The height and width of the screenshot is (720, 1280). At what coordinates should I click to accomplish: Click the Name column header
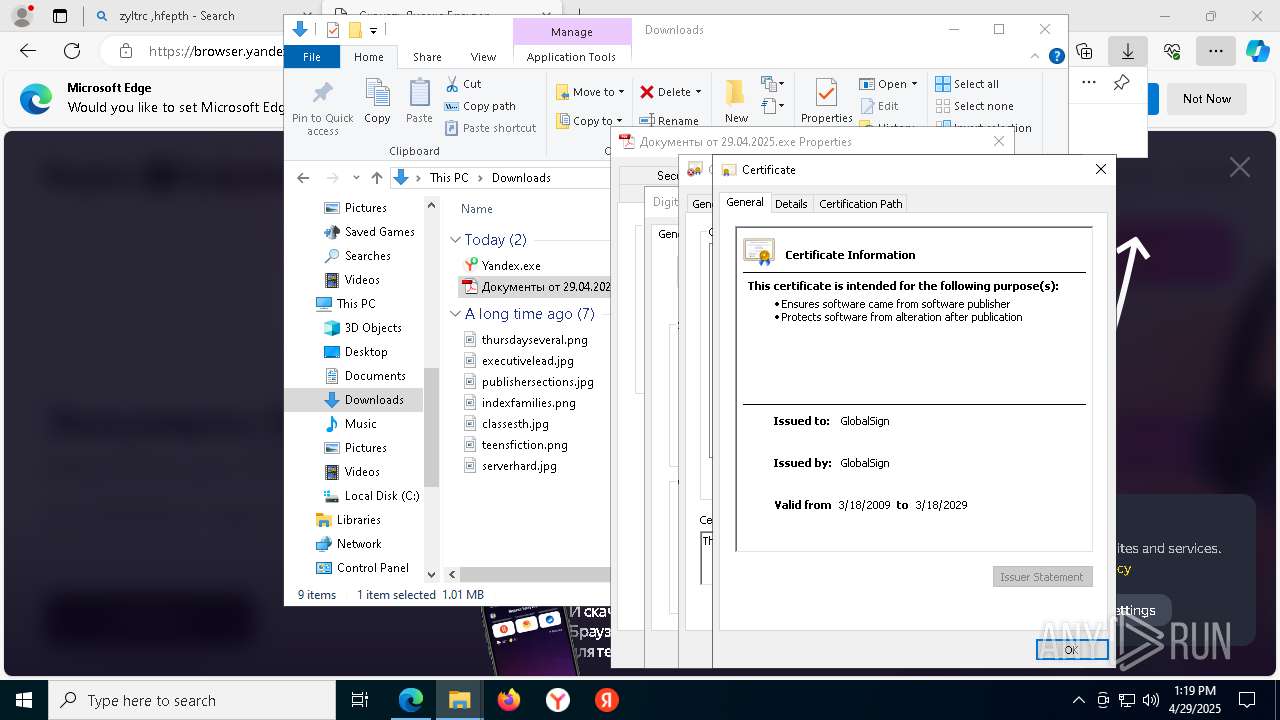coord(477,209)
